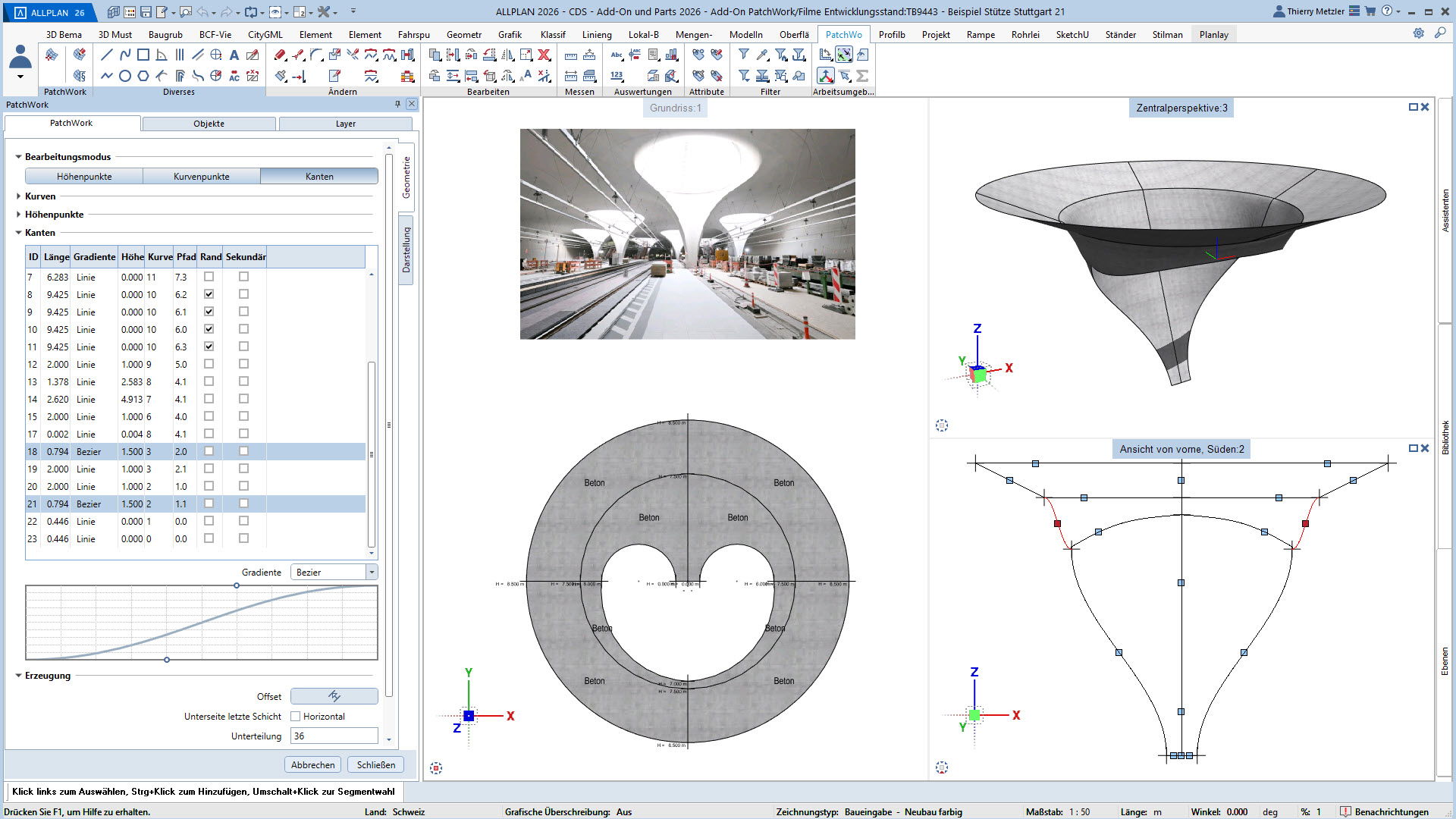Uncheck Rand checkbox for edge ID 8
Screen dimensions: 1456x819
pos(209,294)
